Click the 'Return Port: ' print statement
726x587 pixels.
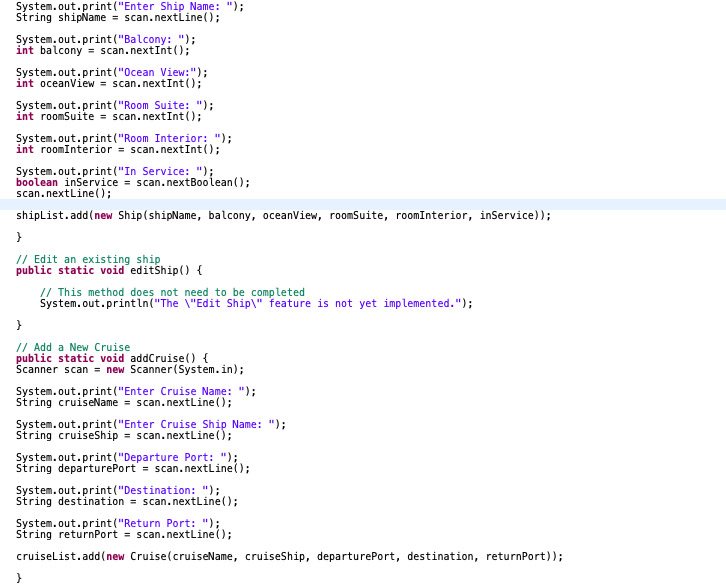tap(118, 524)
